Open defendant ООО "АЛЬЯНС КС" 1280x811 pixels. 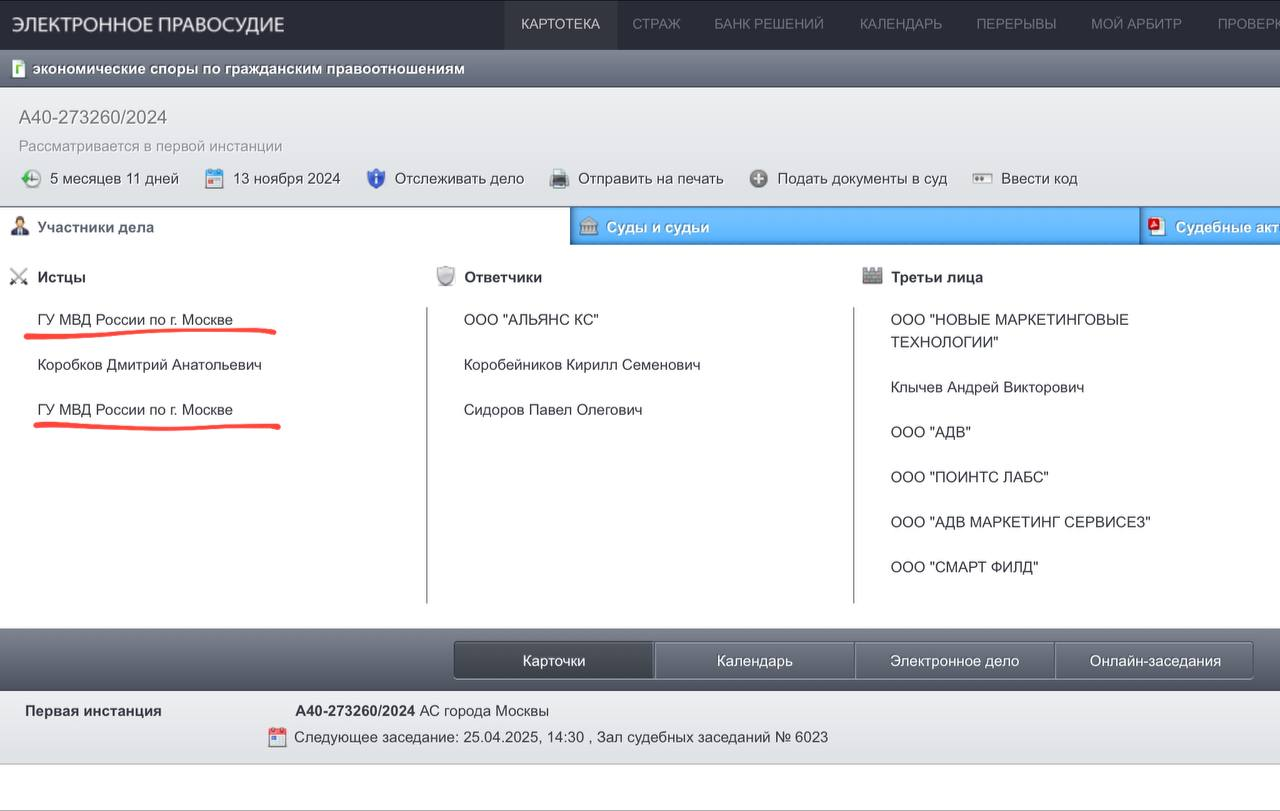[531, 320]
